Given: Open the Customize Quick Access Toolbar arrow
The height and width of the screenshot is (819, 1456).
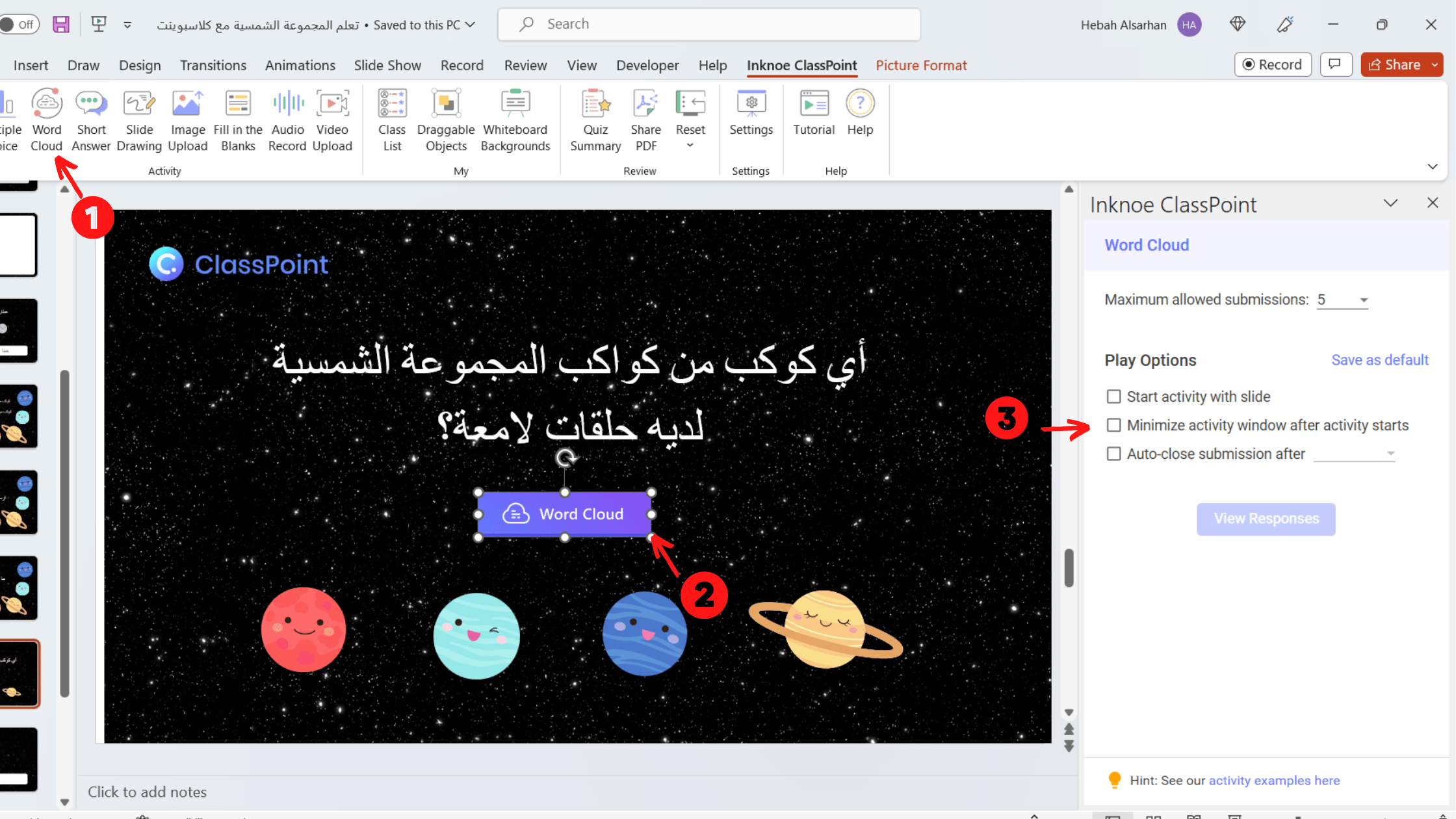Looking at the screenshot, I should point(127,25).
